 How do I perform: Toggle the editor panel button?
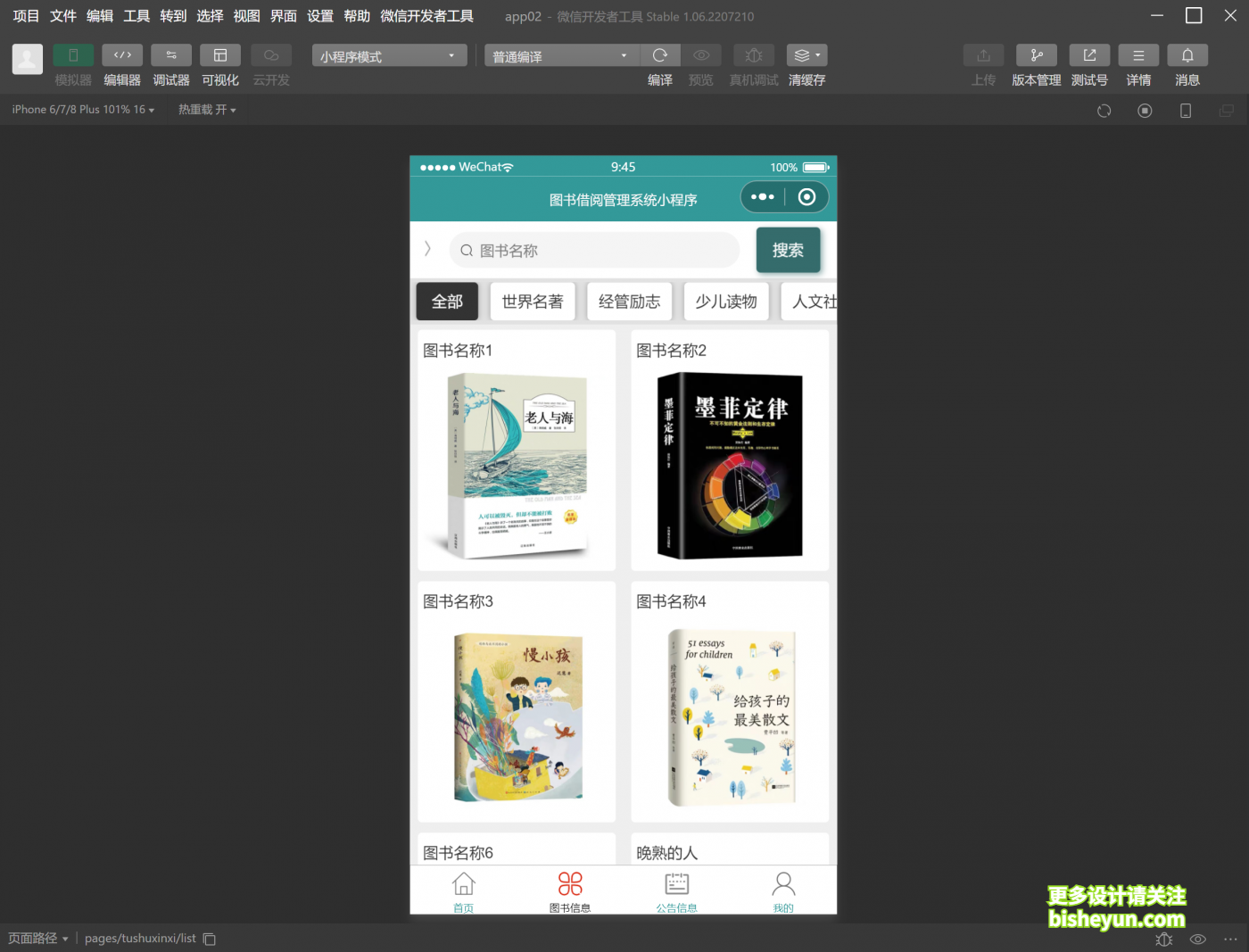tap(122, 55)
